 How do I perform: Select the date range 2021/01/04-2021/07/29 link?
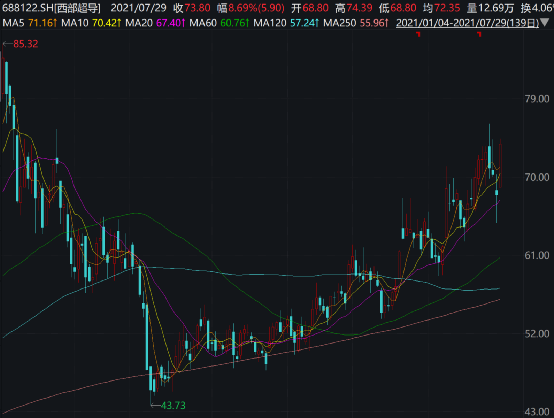pos(467,23)
